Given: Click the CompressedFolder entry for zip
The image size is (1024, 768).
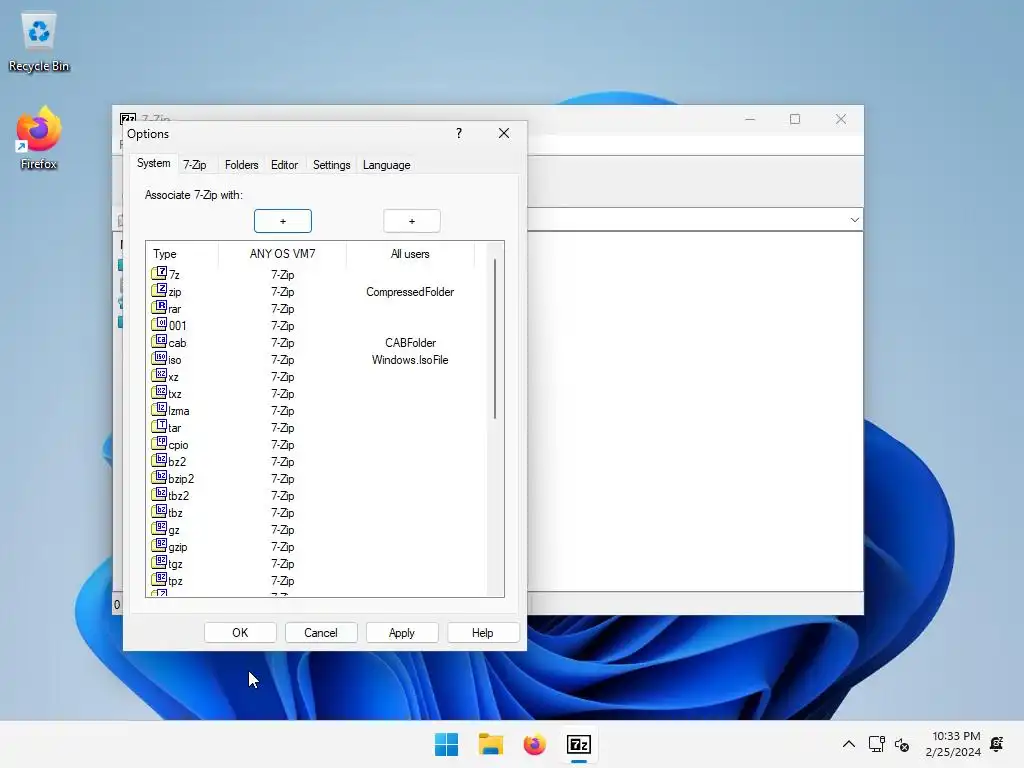Looking at the screenshot, I should coord(410,292).
